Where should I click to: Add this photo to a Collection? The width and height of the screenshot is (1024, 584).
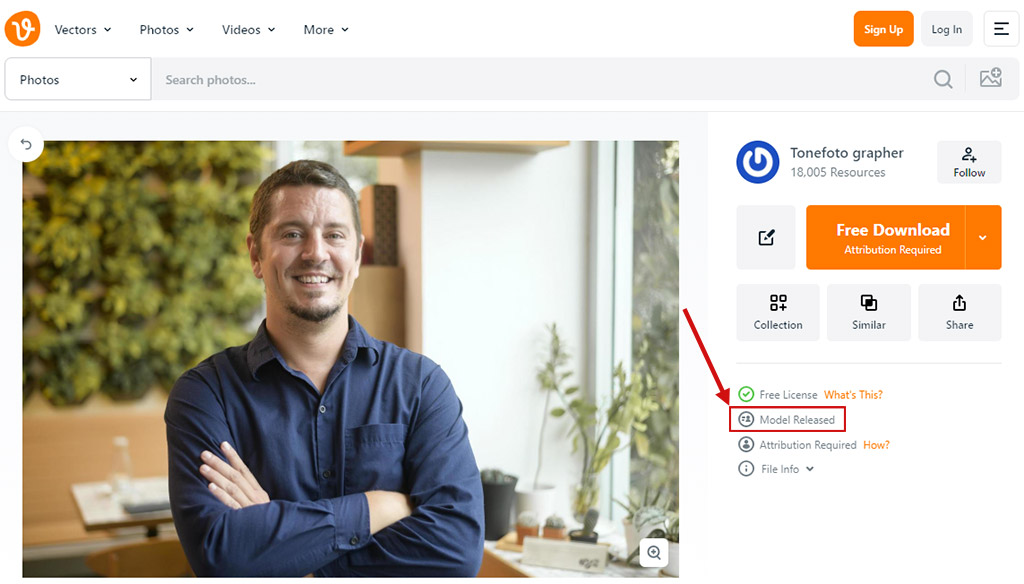tap(778, 312)
